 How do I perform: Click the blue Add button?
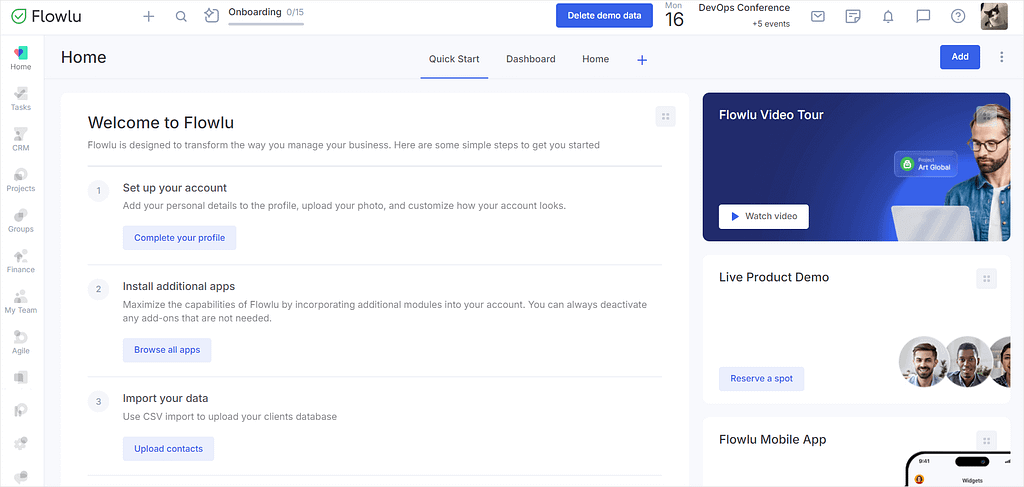point(959,57)
